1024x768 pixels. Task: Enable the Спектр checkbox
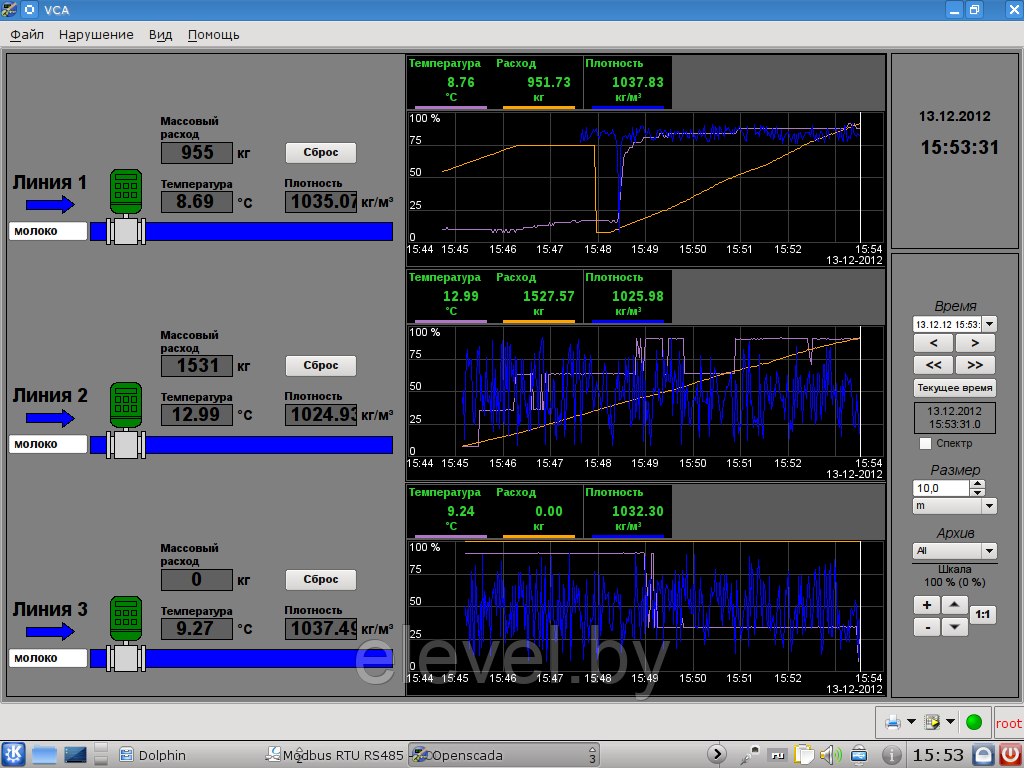point(925,443)
